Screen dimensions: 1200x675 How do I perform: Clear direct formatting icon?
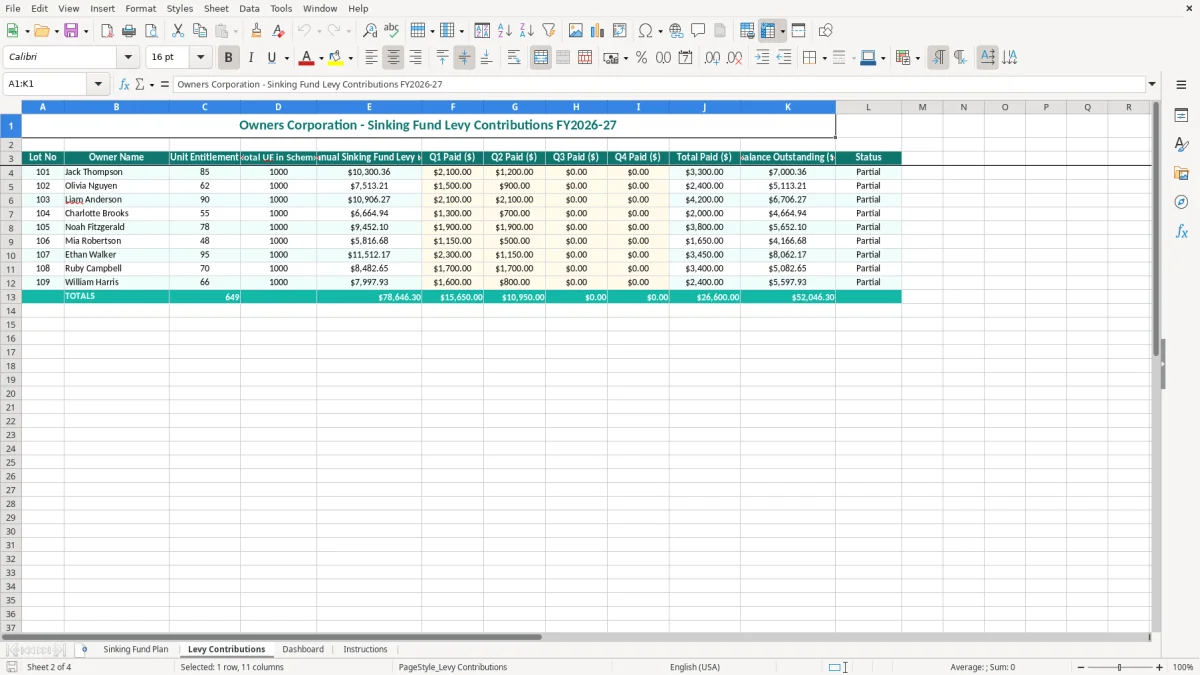278,31
